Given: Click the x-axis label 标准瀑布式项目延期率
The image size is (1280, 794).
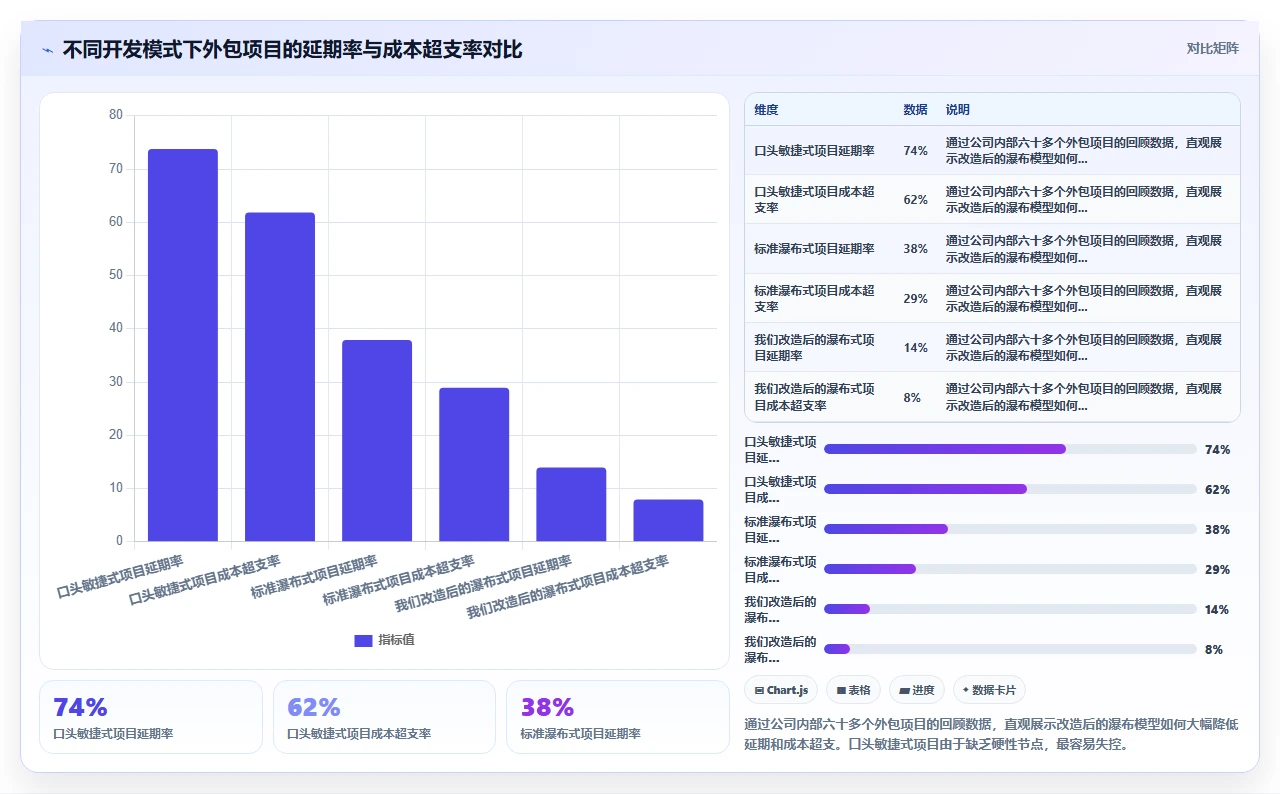Looking at the screenshot, I should pos(314,577).
